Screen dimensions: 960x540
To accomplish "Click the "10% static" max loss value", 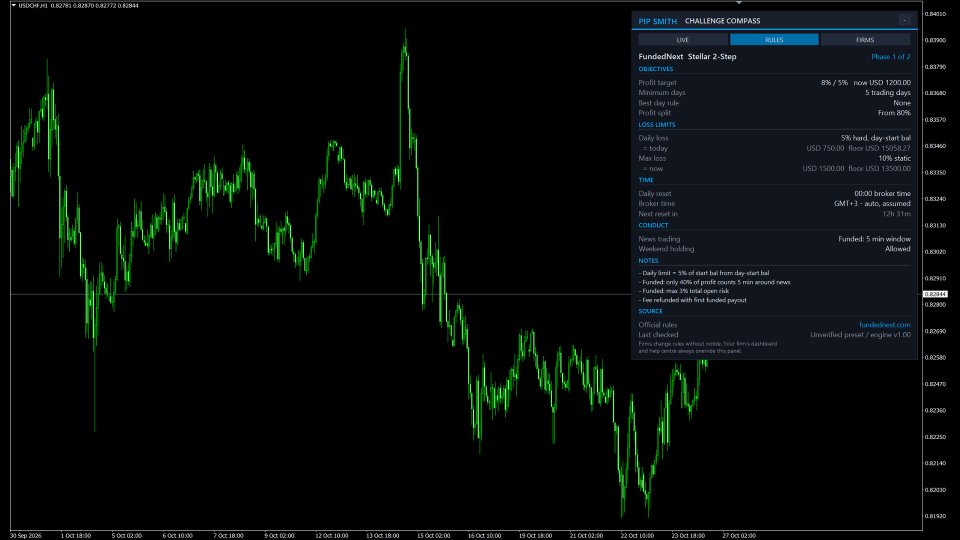I will click(894, 158).
